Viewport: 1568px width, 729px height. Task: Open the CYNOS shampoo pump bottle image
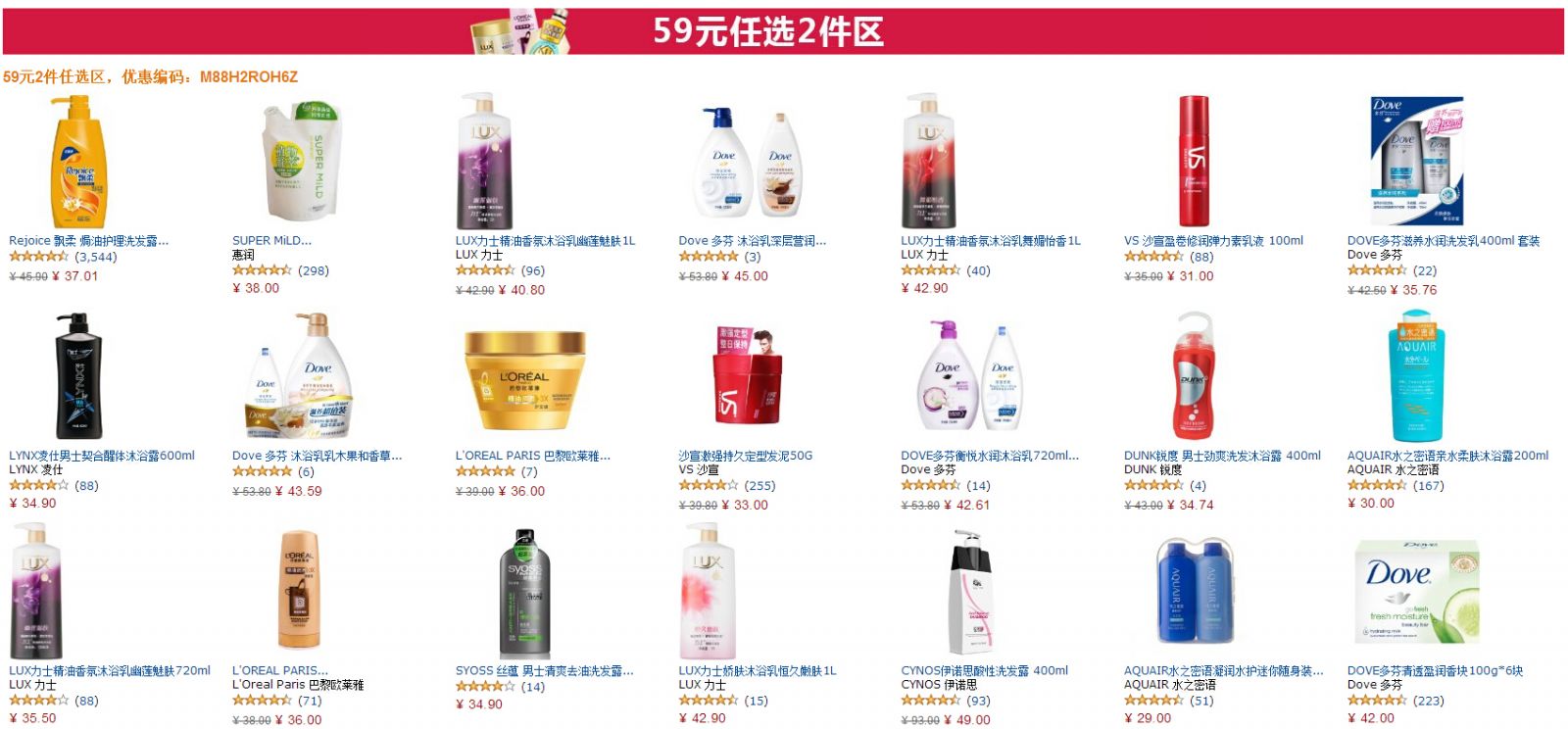(971, 592)
